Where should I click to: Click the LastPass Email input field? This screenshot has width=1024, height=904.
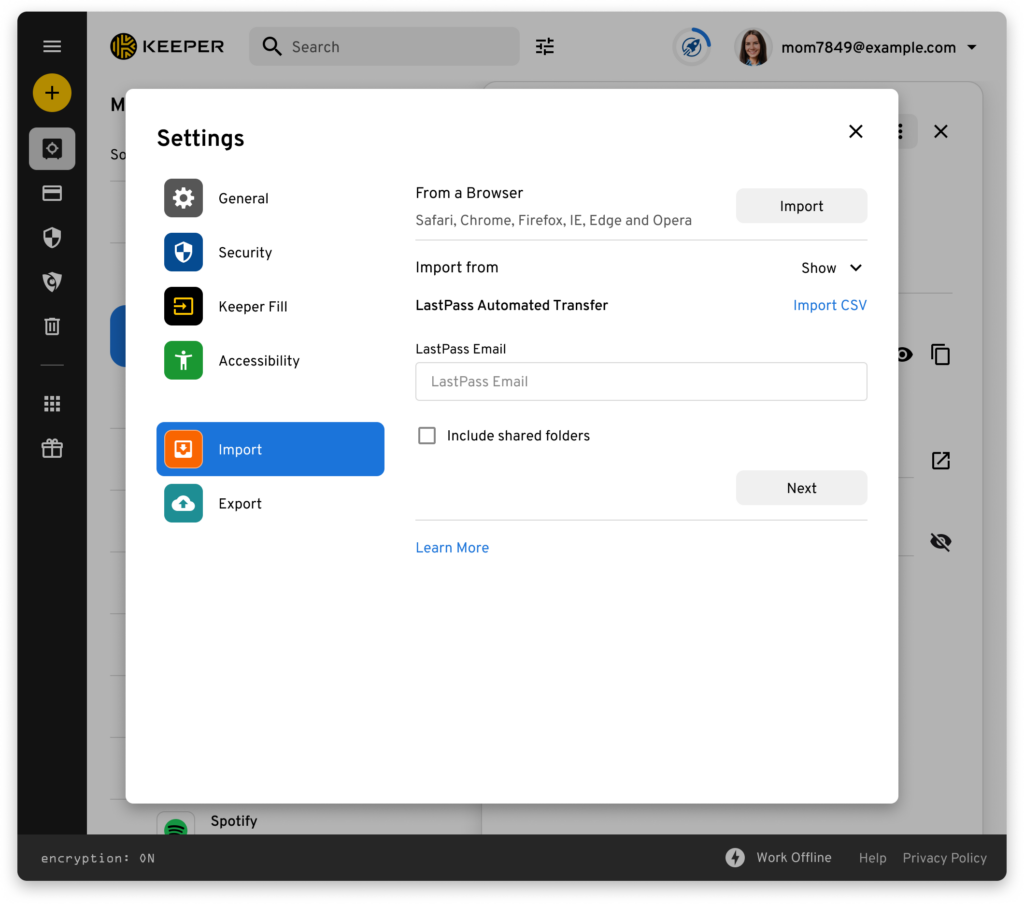(641, 382)
